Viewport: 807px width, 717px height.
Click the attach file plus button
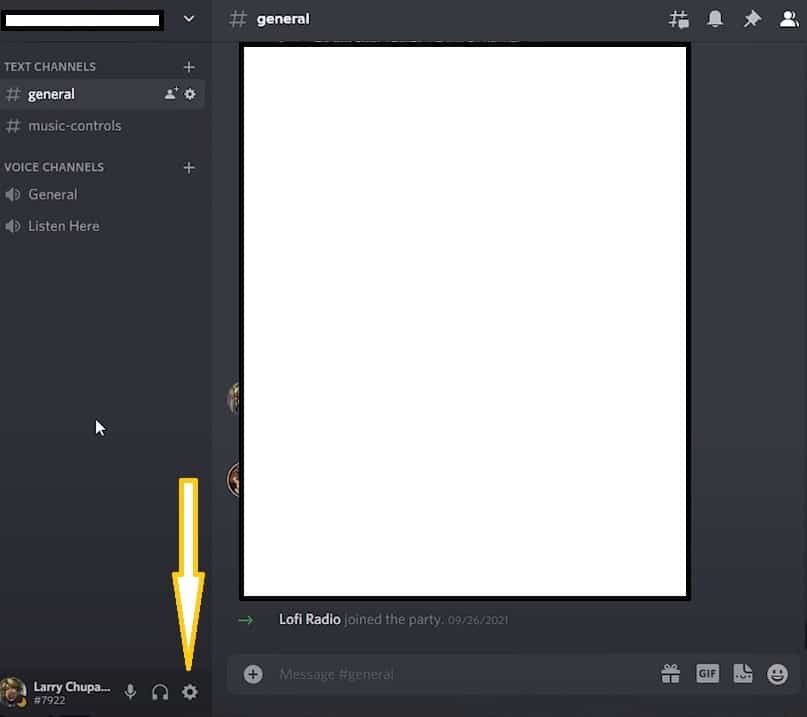[253, 674]
